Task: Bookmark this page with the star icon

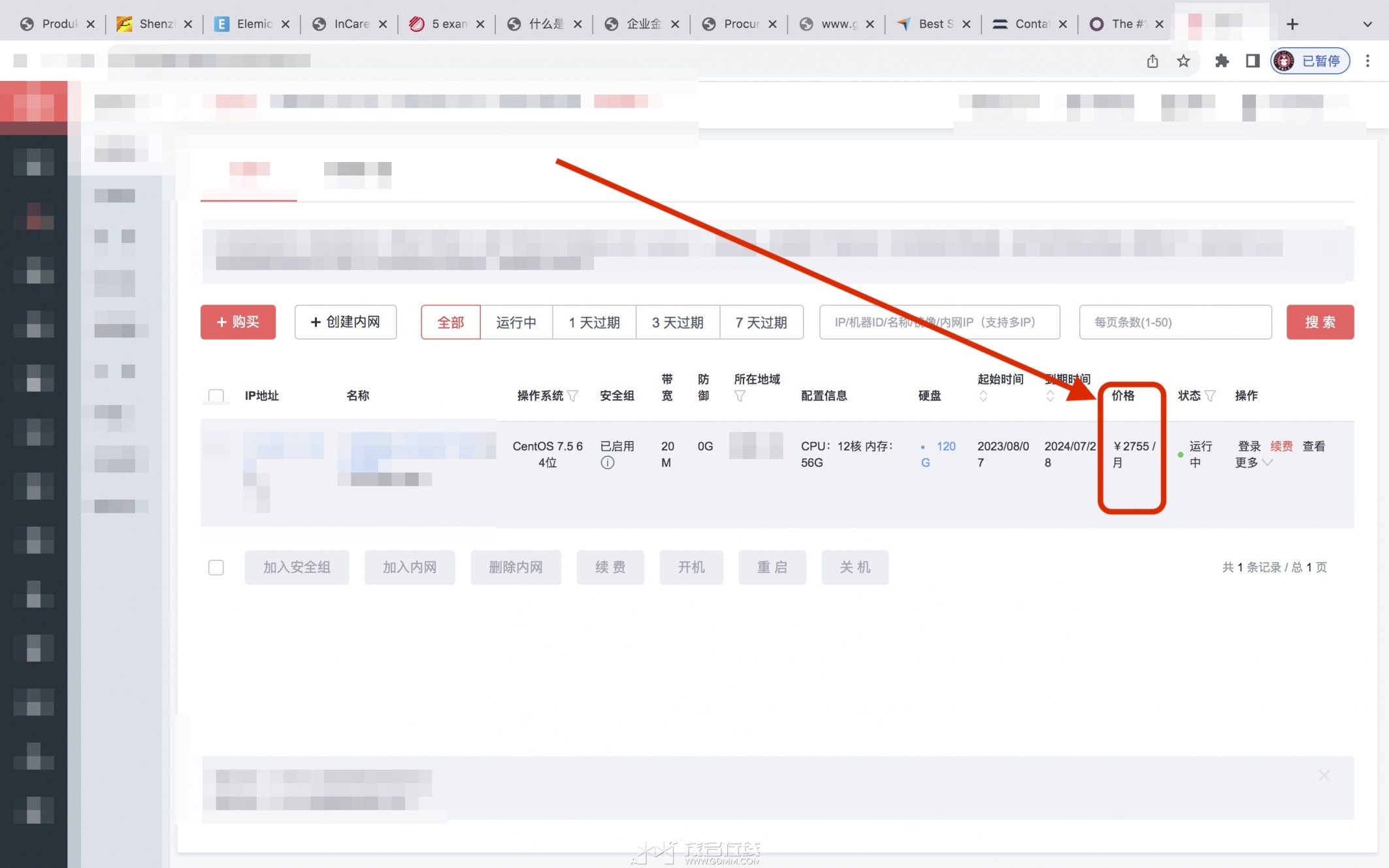Action: click(x=1183, y=61)
